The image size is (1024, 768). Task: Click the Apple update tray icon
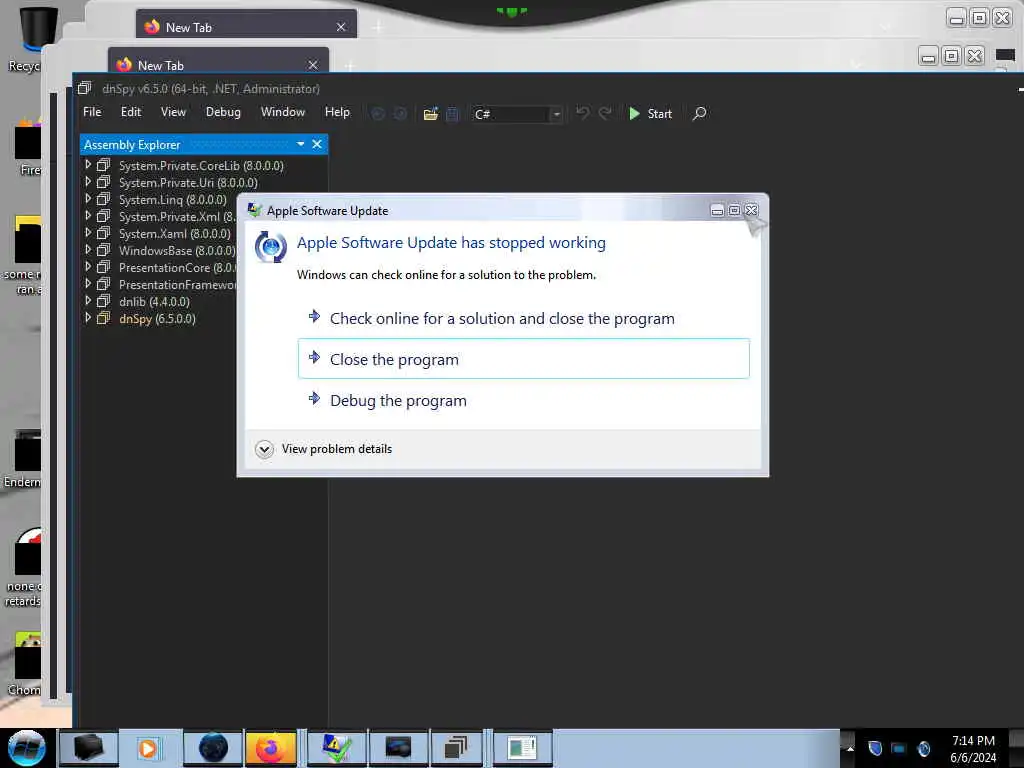tap(923, 748)
